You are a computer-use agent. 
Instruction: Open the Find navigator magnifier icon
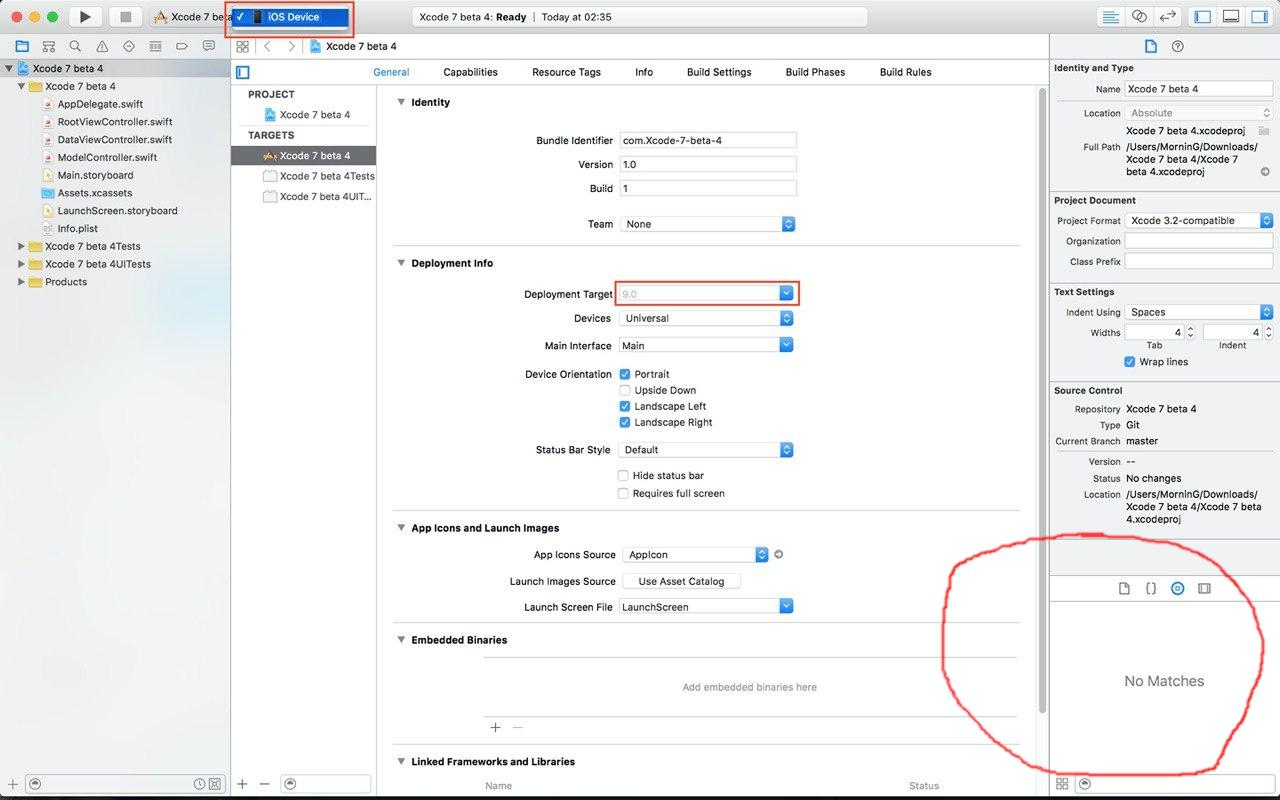click(75, 46)
